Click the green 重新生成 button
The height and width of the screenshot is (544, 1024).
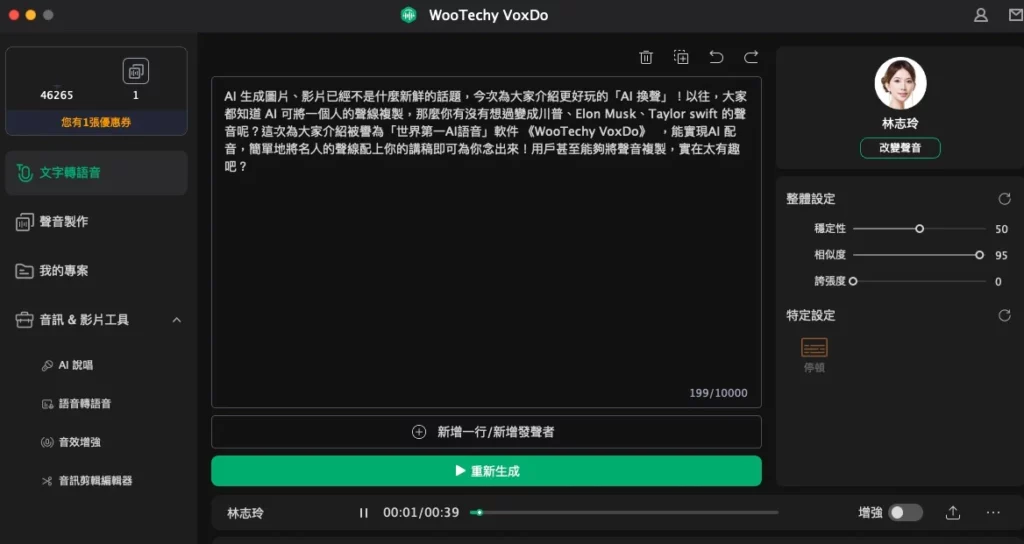(x=486, y=471)
